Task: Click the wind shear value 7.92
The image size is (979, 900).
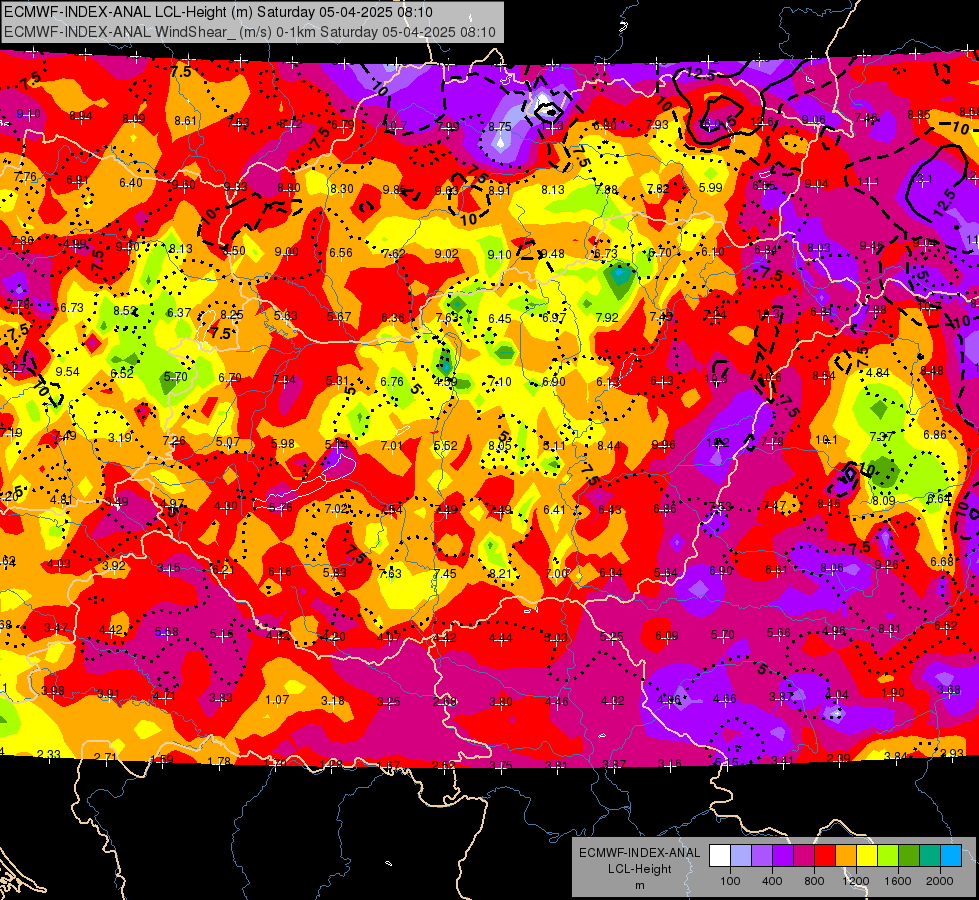Action: pyautogui.click(x=607, y=317)
